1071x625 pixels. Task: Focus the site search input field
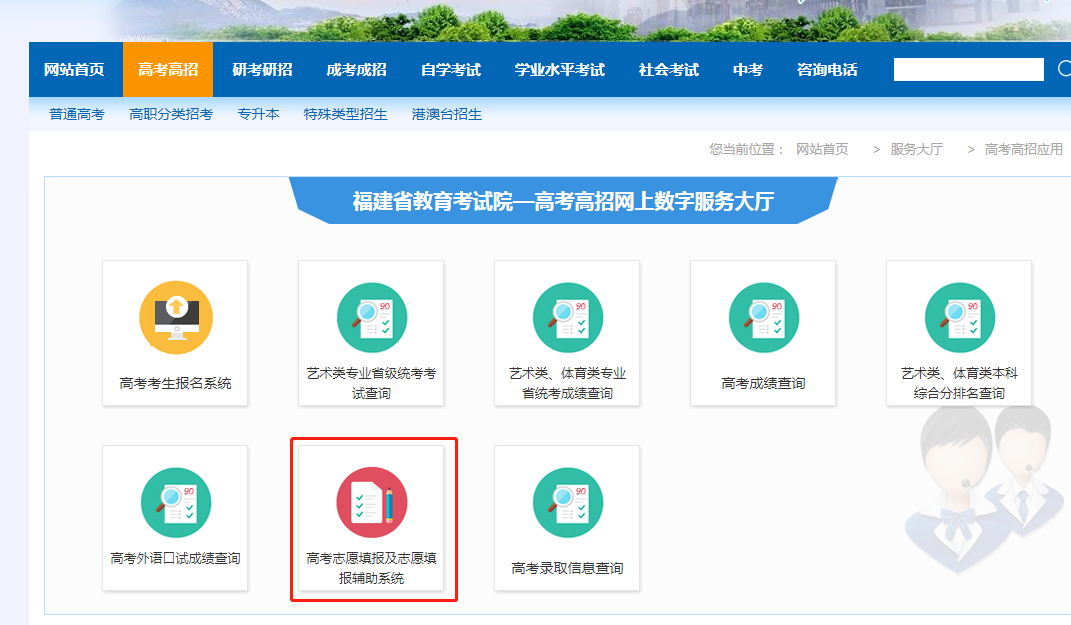tap(969, 69)
